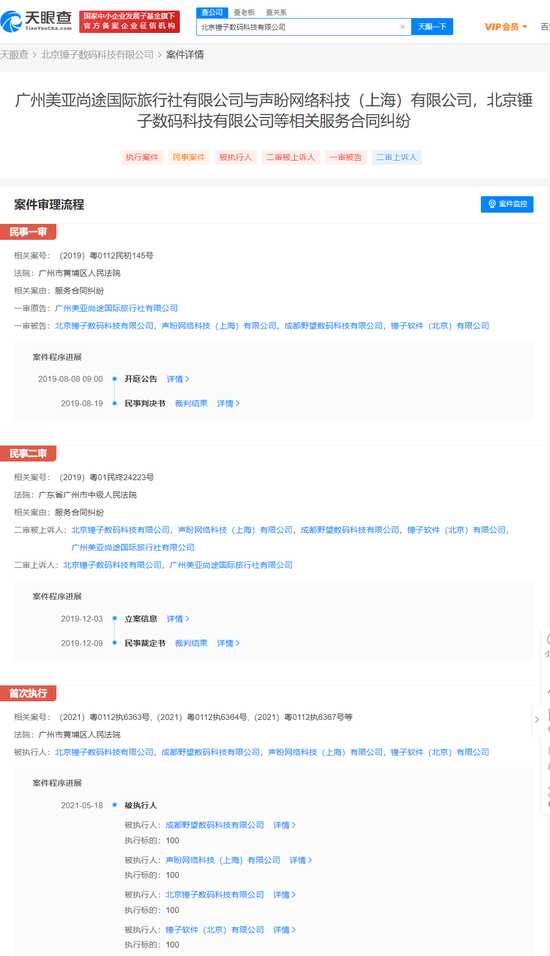Click the court name 广东省广州市中级人民法院
The height and width of the screenshot is (956, 550).
tap(88, 495)
